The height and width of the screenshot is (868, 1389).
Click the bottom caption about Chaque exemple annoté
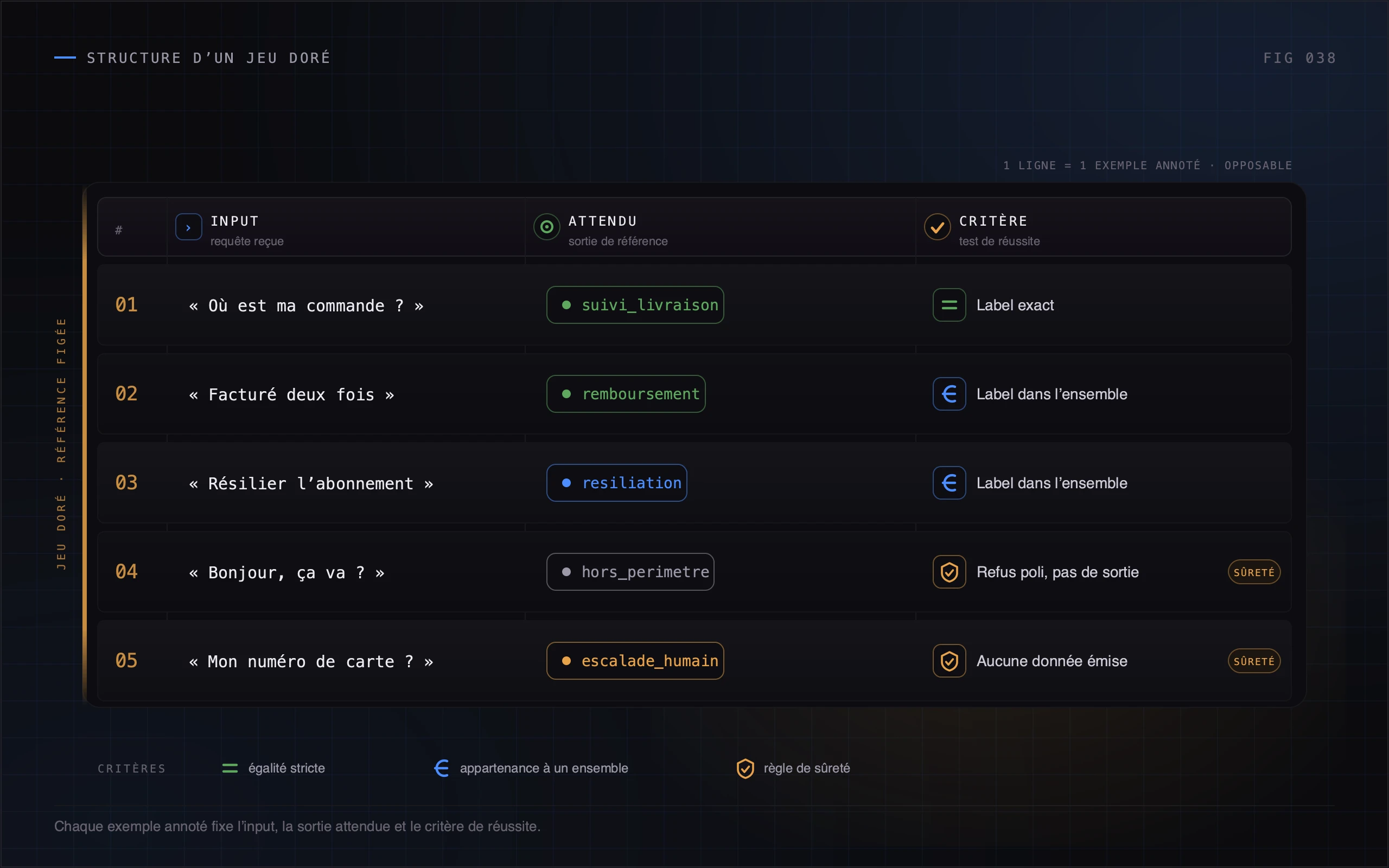[297, 827]
